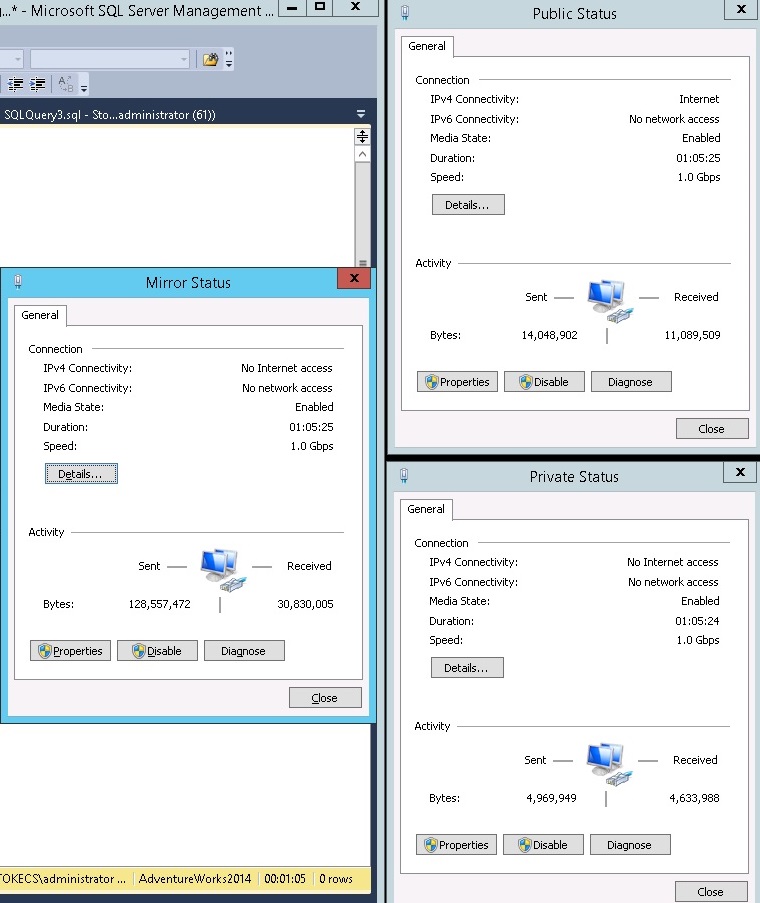Click Close button in Private Status window

pos(711,891)
